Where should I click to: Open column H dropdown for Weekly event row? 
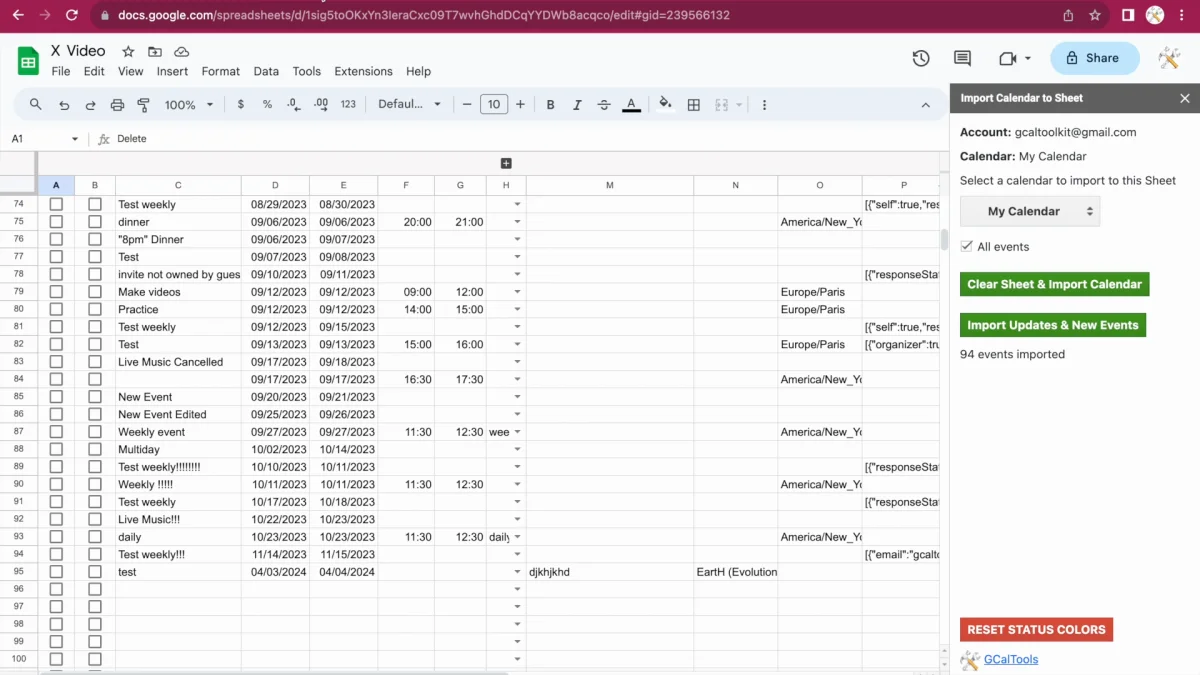click(517, 432)
